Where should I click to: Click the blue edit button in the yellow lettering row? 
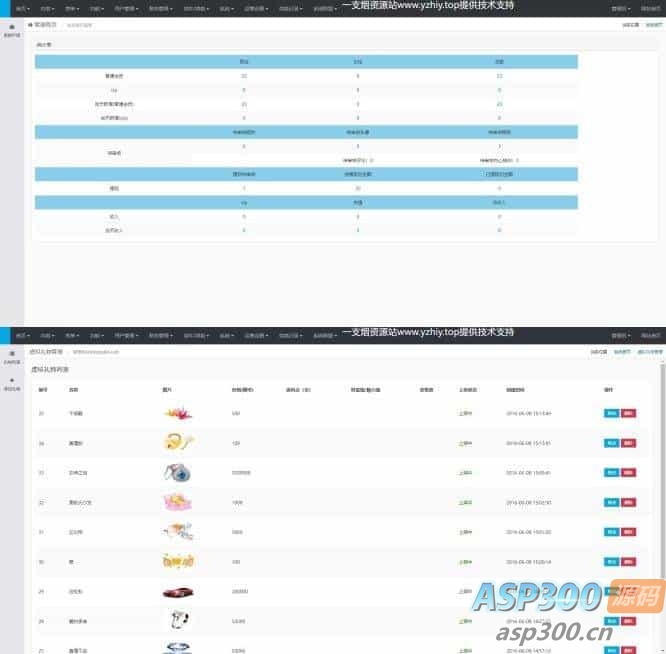(612, 562)
